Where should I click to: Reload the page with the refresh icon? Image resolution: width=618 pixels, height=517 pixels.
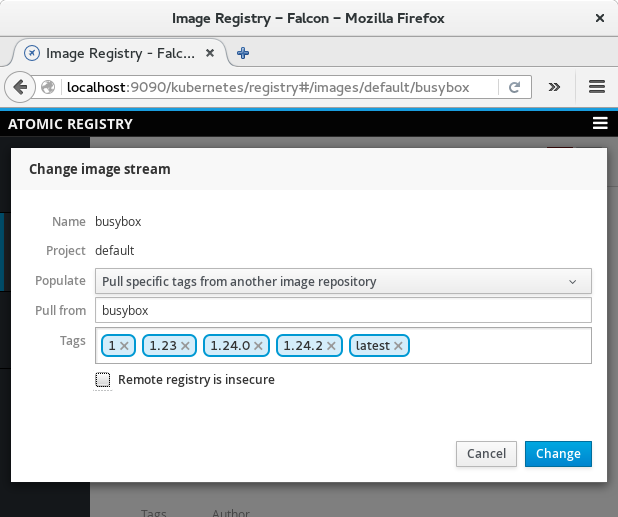(515, 87)
